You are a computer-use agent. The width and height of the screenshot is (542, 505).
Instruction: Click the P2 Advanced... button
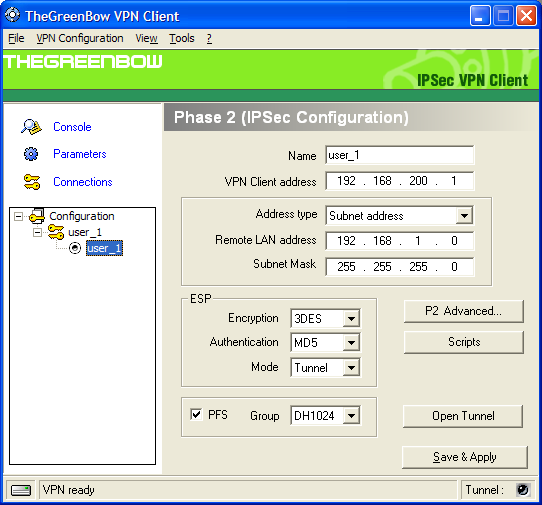click(464, 311)
